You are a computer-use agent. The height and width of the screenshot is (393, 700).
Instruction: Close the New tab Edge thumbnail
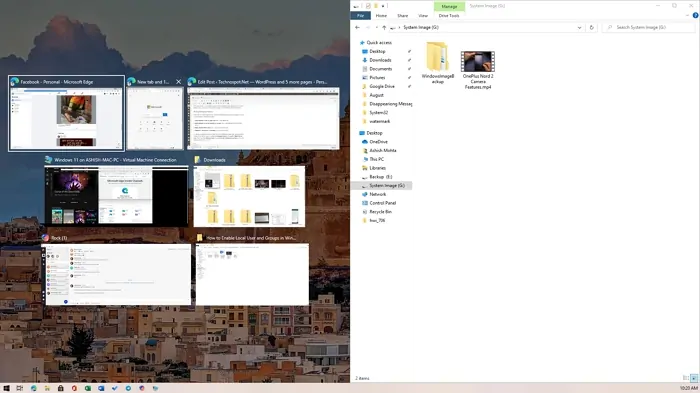(179, 82)
